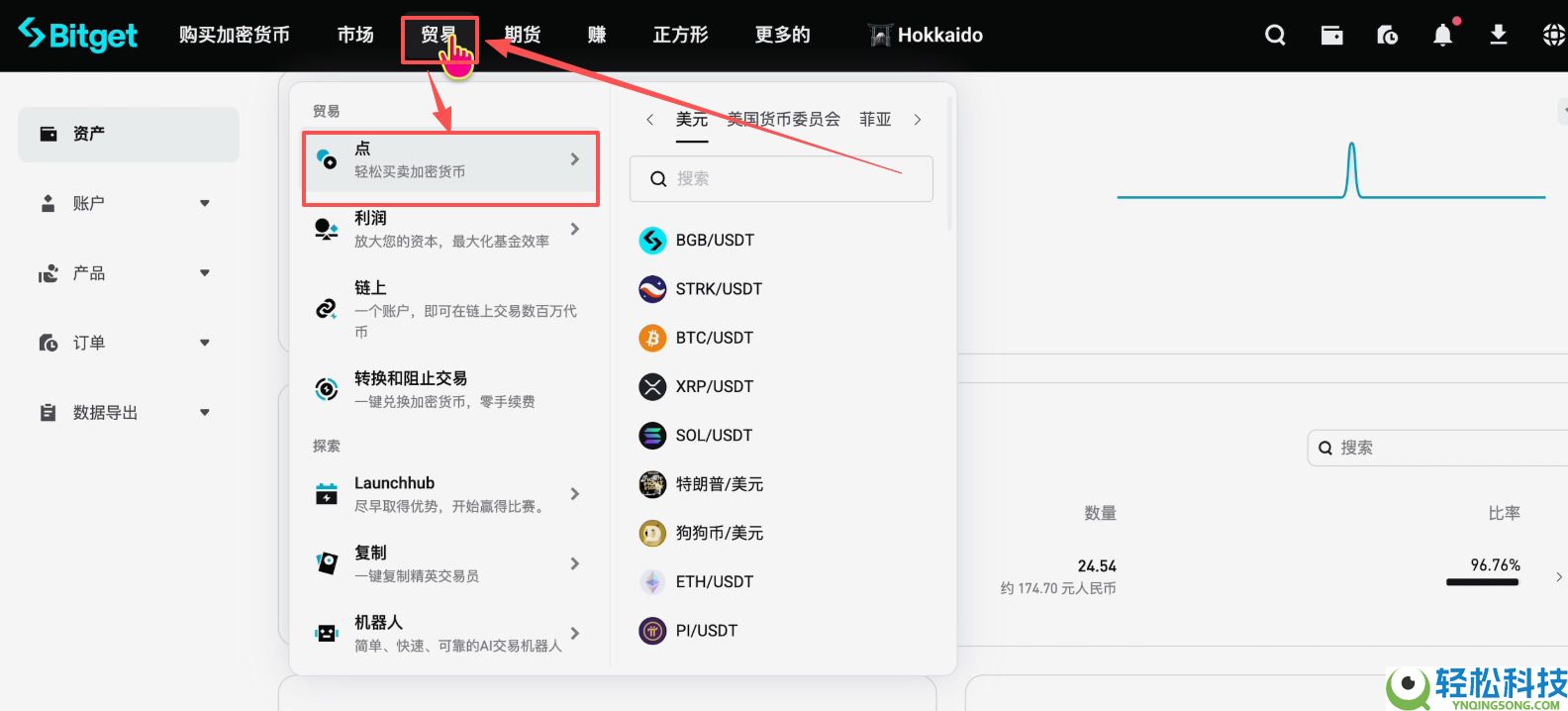Click the 机器人 bot icon
This screenshot has width=1568, height=711.
[326, 633]
